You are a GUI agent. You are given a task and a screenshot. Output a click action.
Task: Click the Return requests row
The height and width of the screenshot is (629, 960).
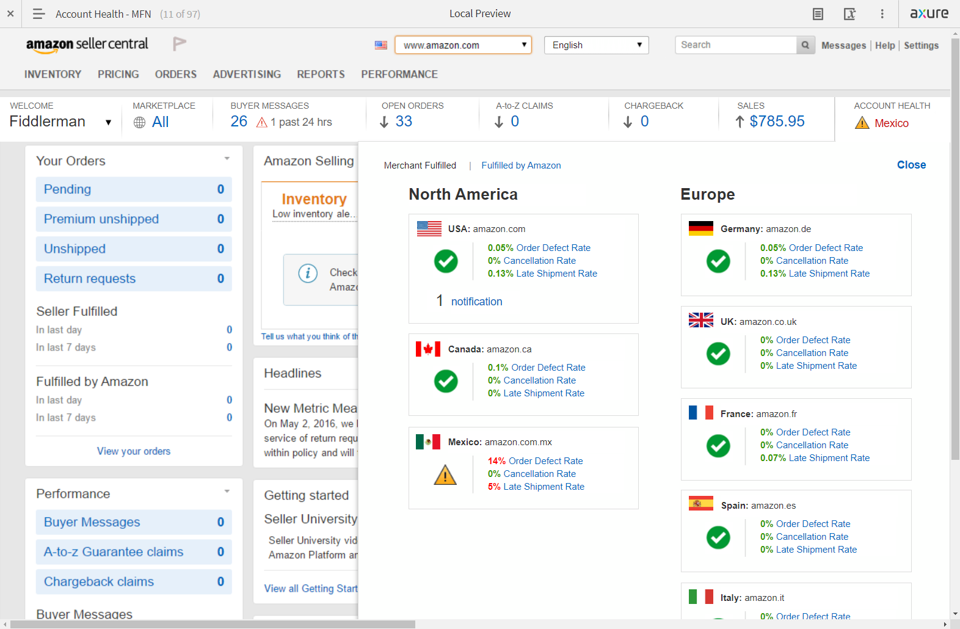tap(133, 279)
